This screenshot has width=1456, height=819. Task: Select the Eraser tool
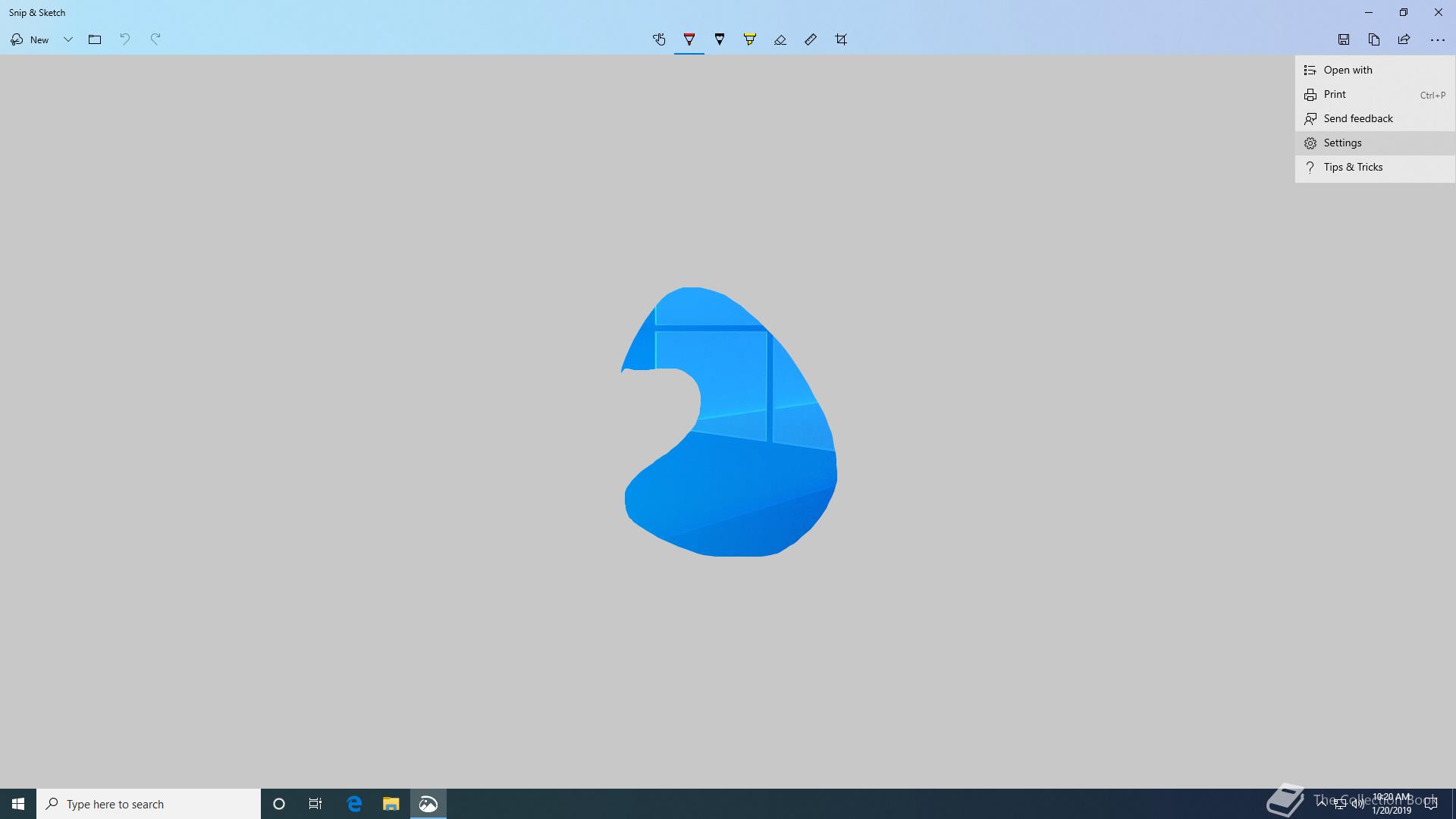pos(780,39)
